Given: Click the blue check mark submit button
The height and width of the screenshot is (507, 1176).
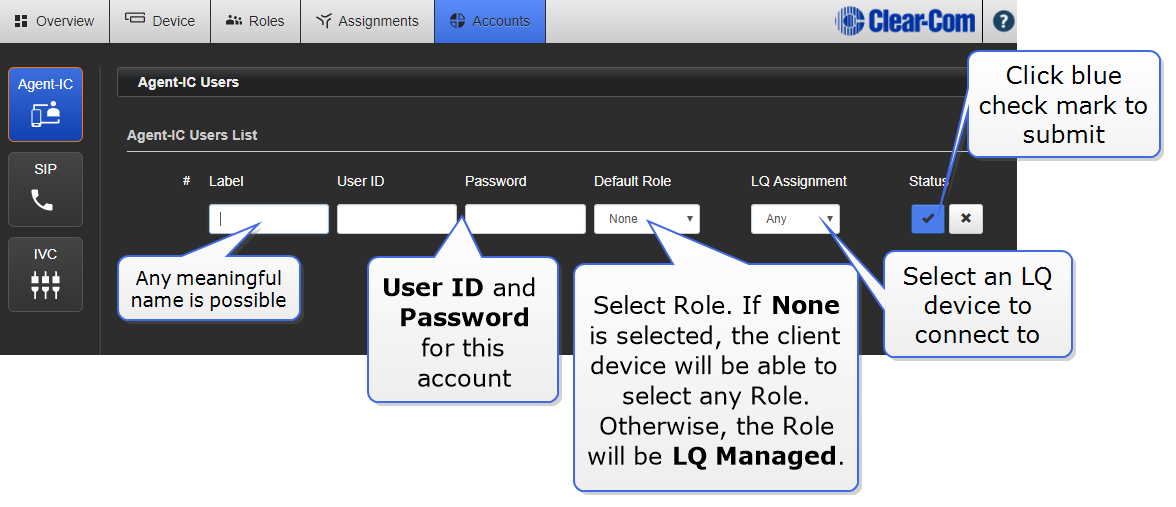Looking at the screenshot, I should click(927, 219).
